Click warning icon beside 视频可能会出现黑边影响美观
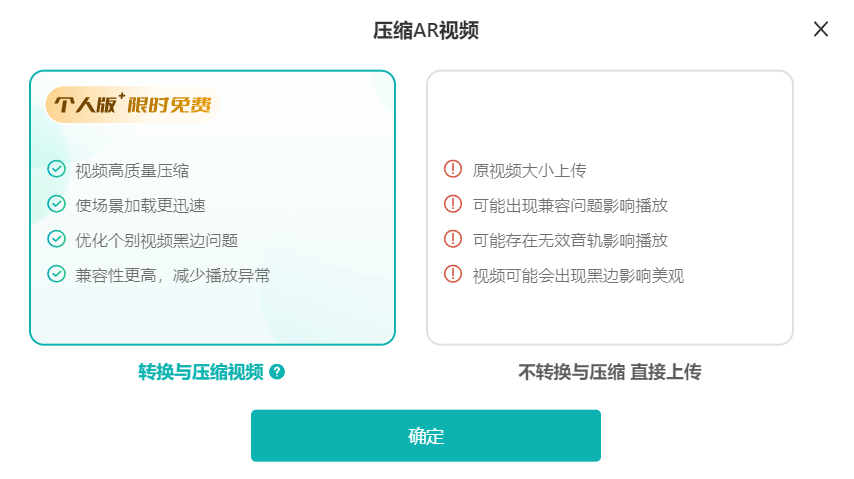 point(453,274)
